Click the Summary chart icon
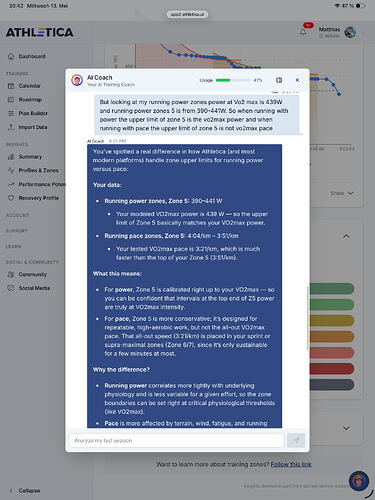Screen dimensions: 375x500 (11, 157)
